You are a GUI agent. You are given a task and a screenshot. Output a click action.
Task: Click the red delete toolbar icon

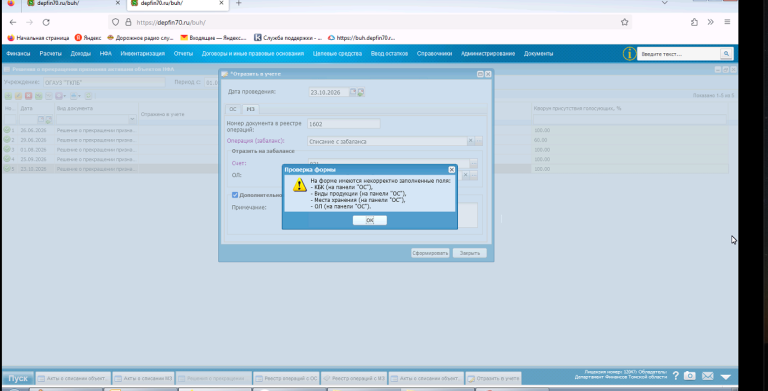click(28, 96)
